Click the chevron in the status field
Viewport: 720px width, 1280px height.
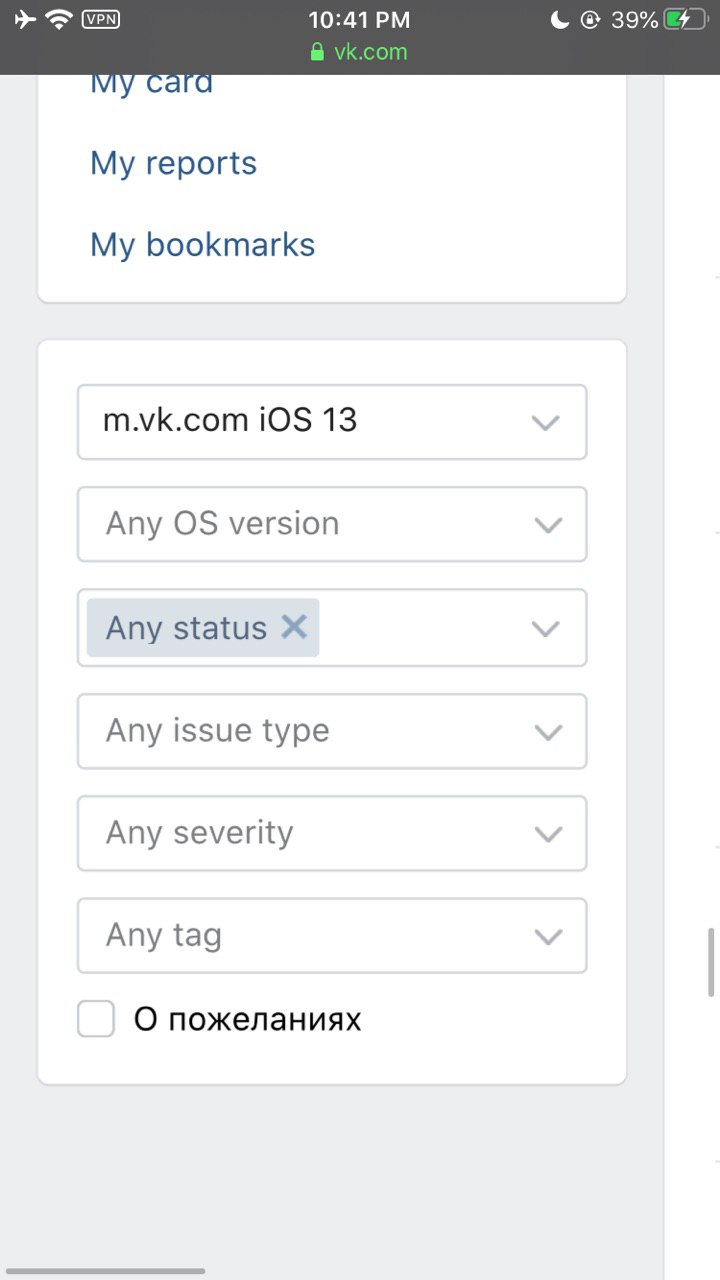(x=546, y=629)
